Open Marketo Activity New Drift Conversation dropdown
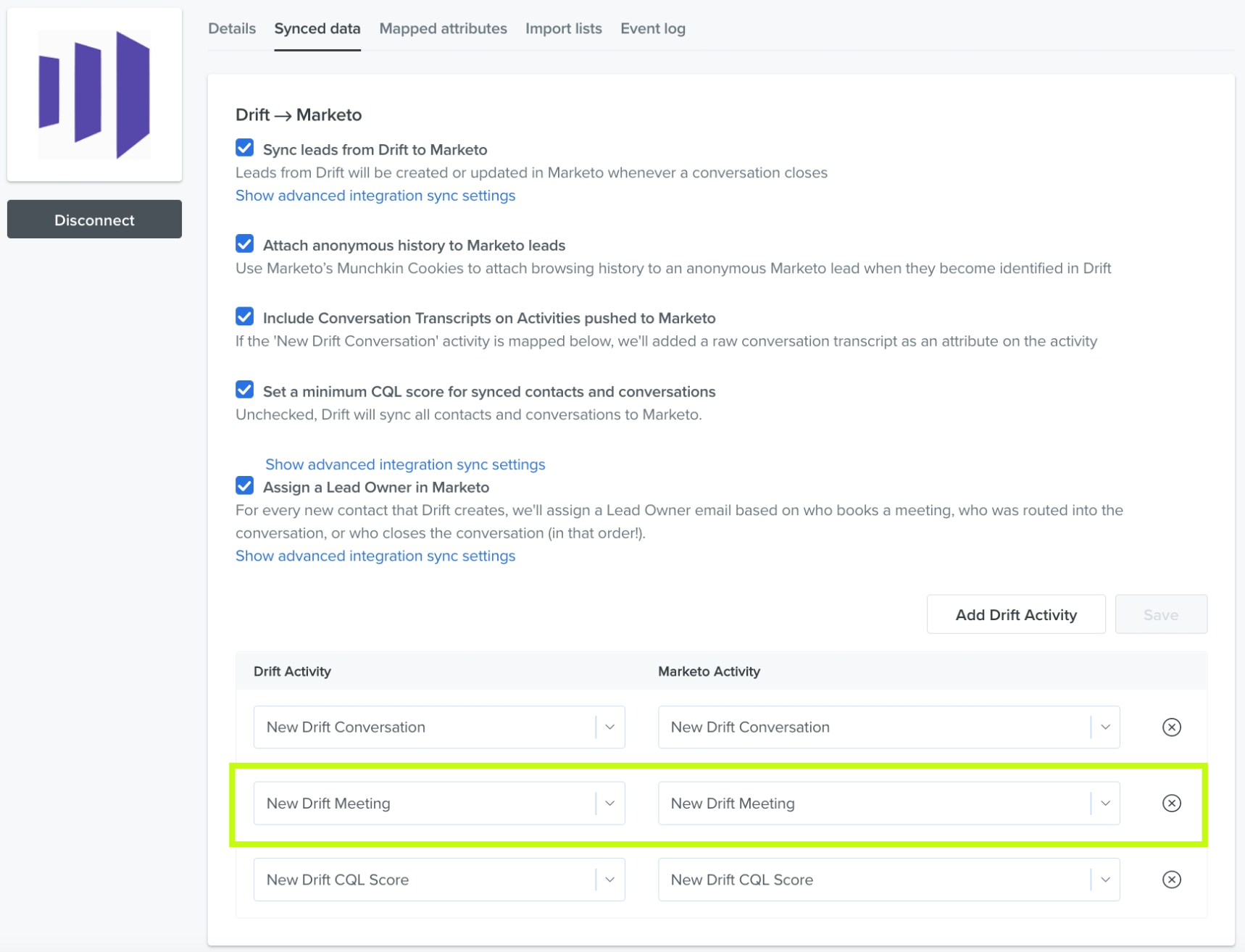The width and height of the screenshot is (1245, 952). [888, 727]
